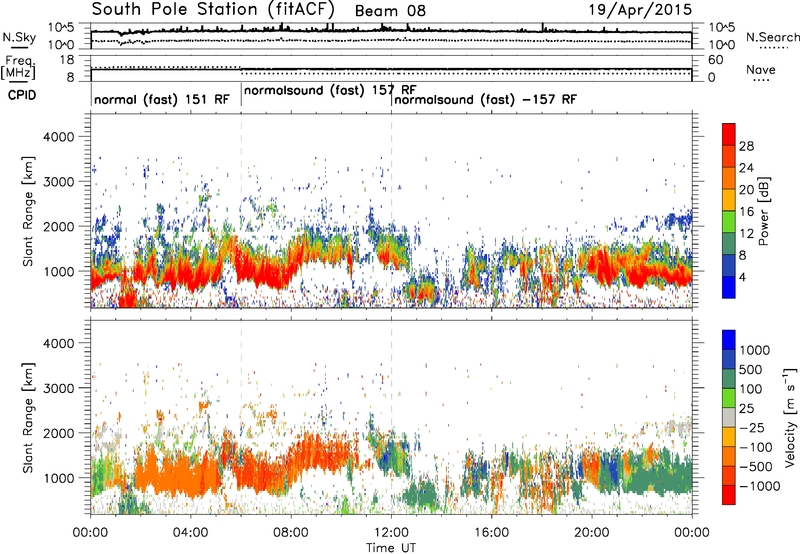Click the '1000' tick on the velocity colorbar
Screen dimensions: 800x554
(754, 350)
